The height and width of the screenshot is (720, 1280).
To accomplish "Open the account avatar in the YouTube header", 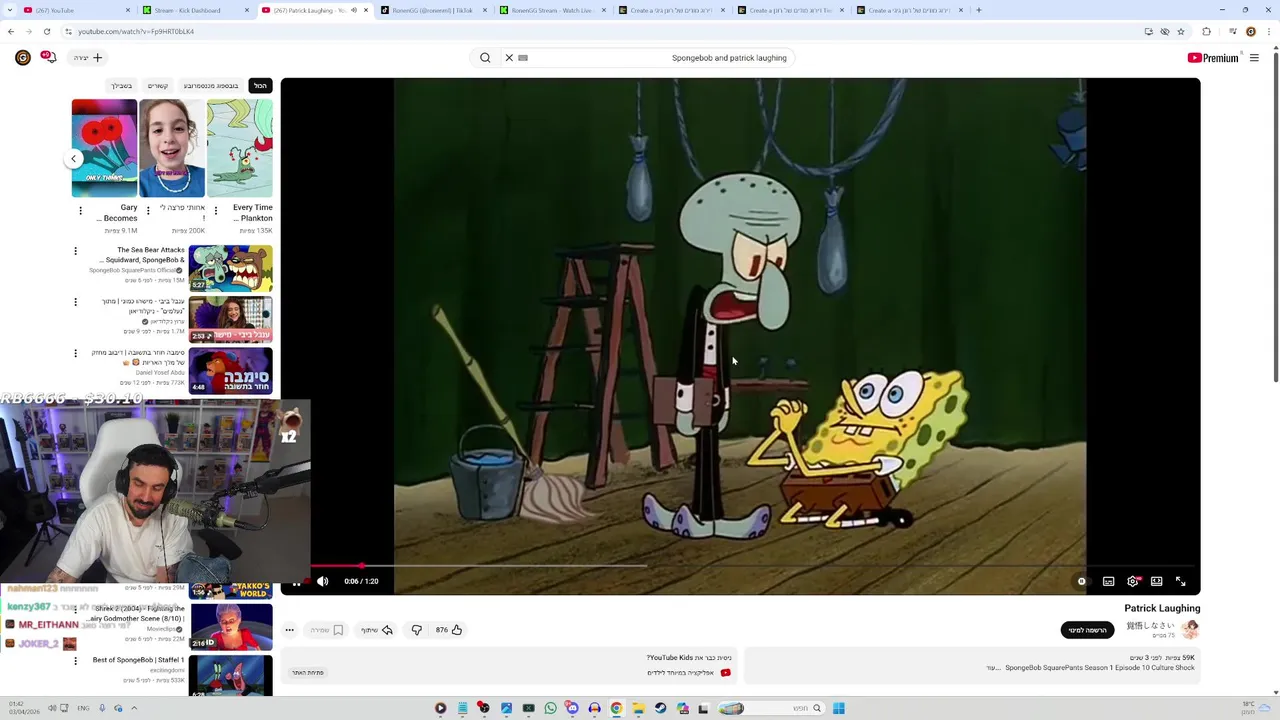I will (22, 58).
